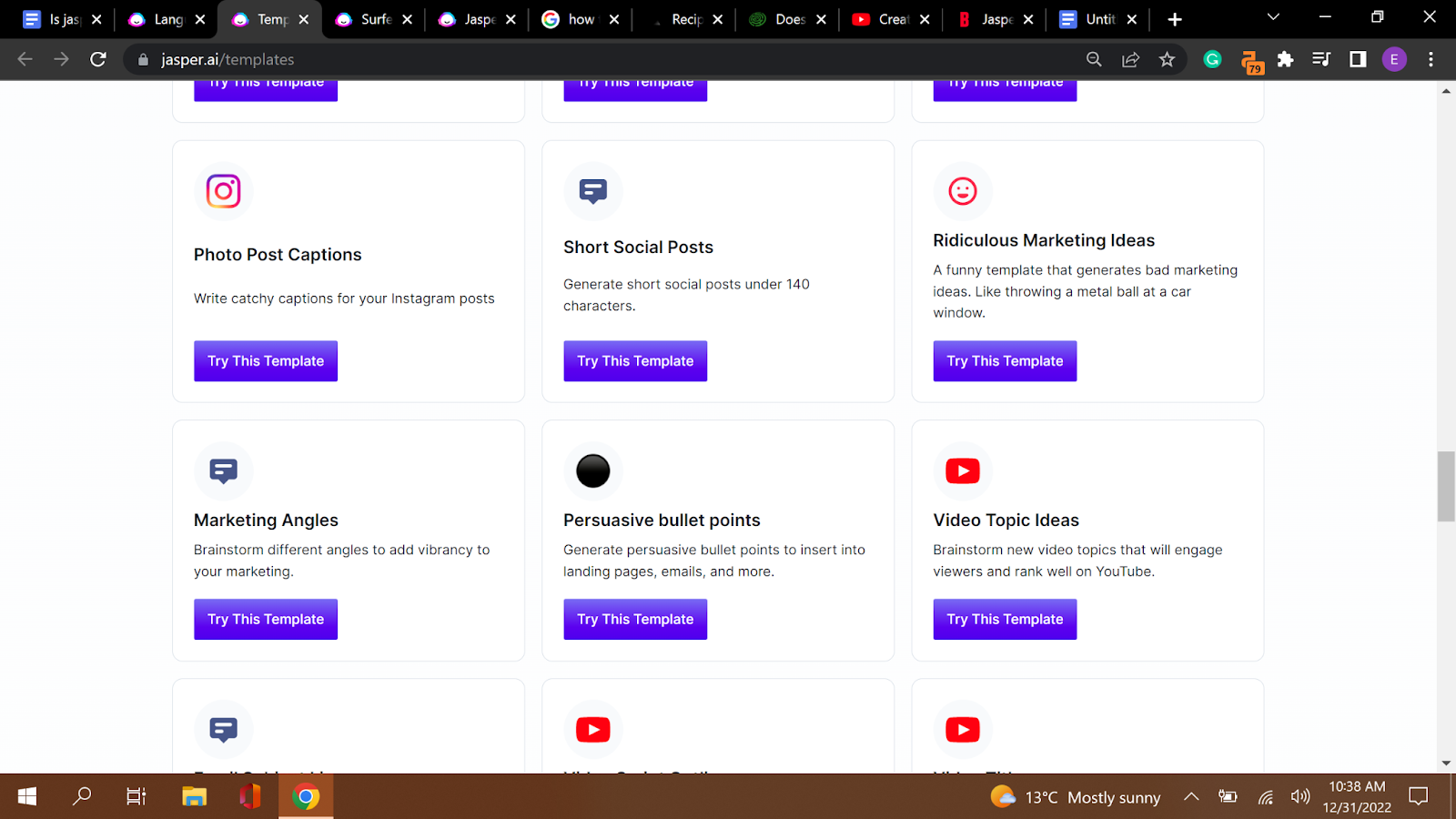The width and height of the screenshot is (1456, 819).
Task: Try the Video Topic Ideas template
Action: [1005, 620]
